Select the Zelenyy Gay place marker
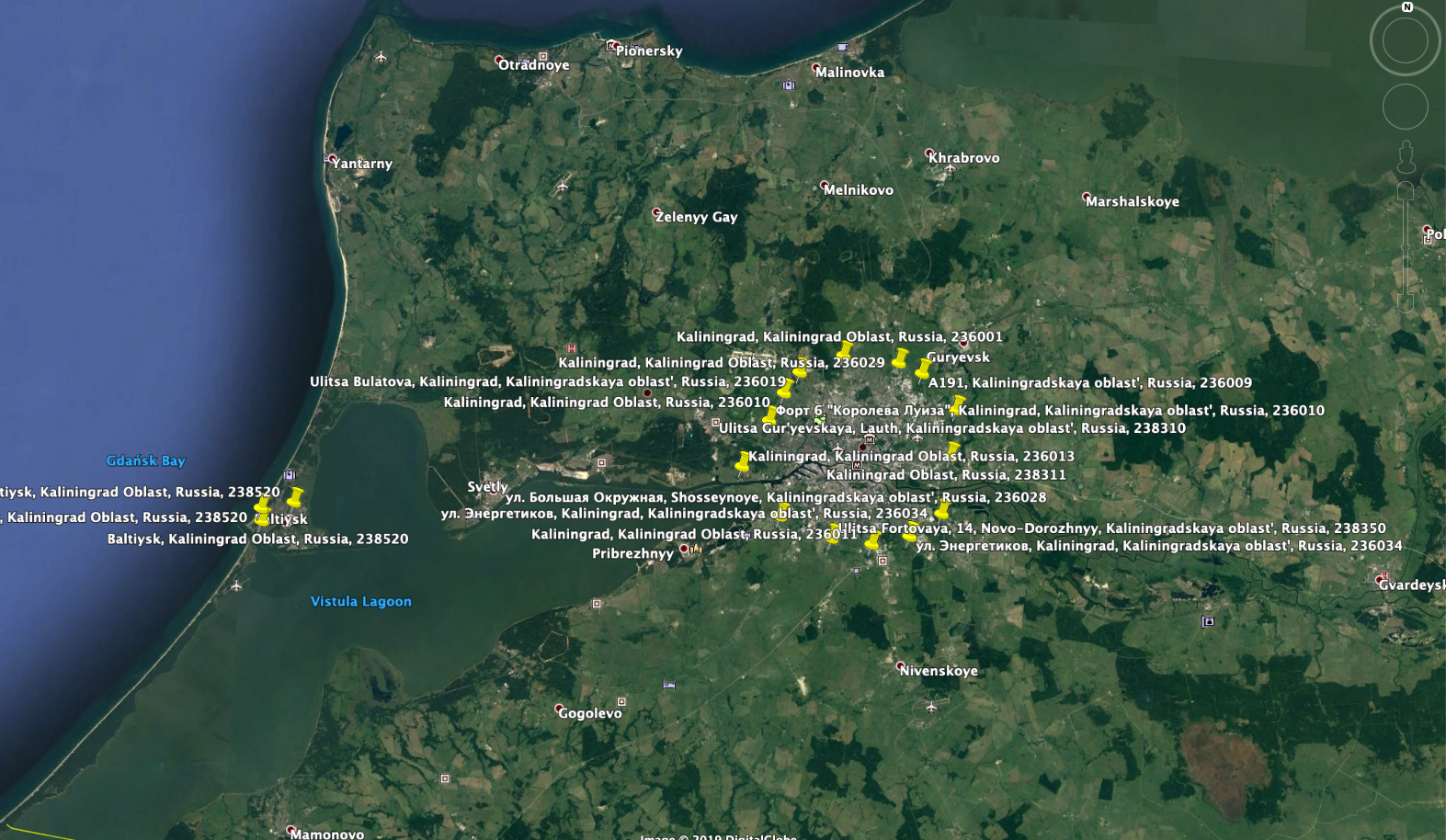Viewport: 1446px width, 840px height. (656, 213)
